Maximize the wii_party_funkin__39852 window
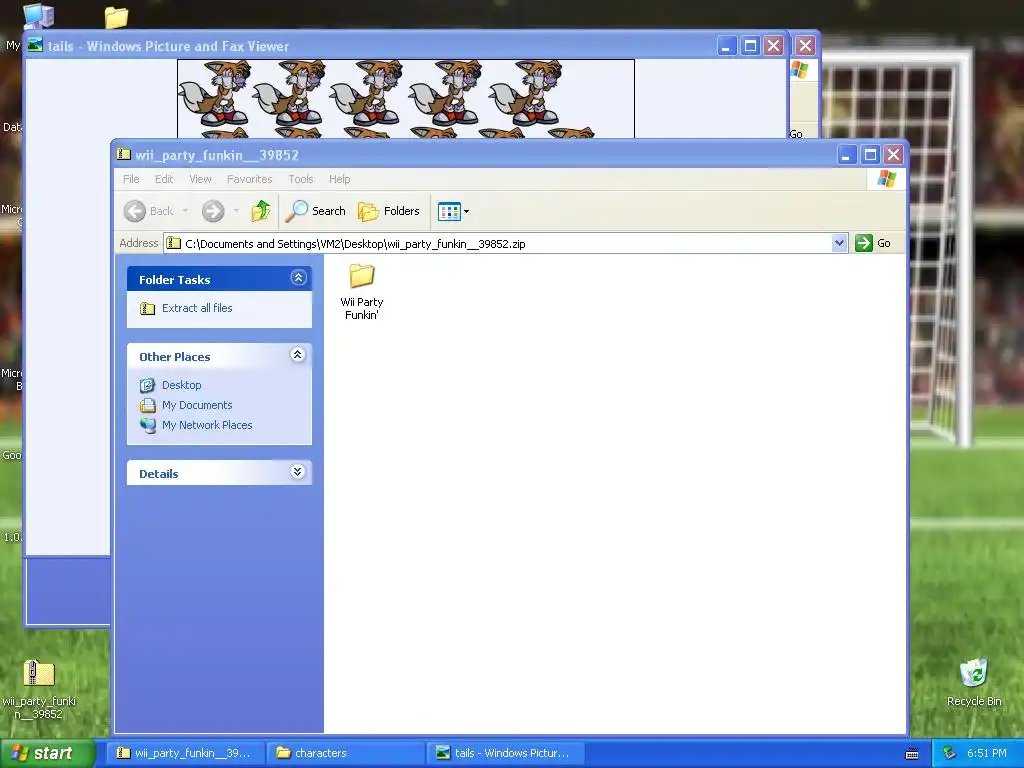 pos(871,155)
